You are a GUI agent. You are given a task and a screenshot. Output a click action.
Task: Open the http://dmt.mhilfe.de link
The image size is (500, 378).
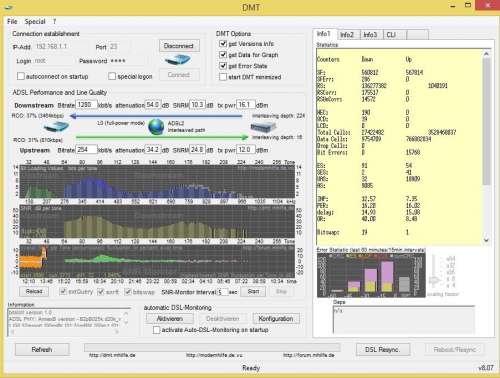[112, 355]
